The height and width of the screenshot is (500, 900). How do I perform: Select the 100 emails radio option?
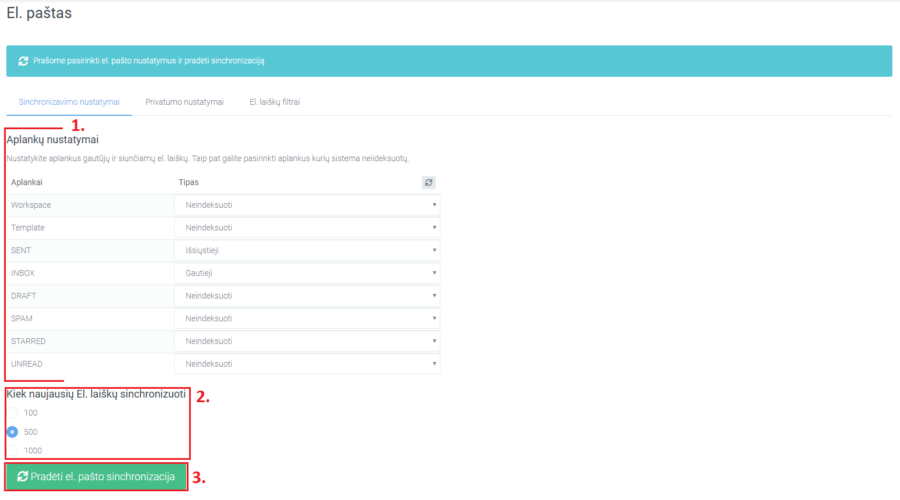pyautogui.click(x=12, y=413)
